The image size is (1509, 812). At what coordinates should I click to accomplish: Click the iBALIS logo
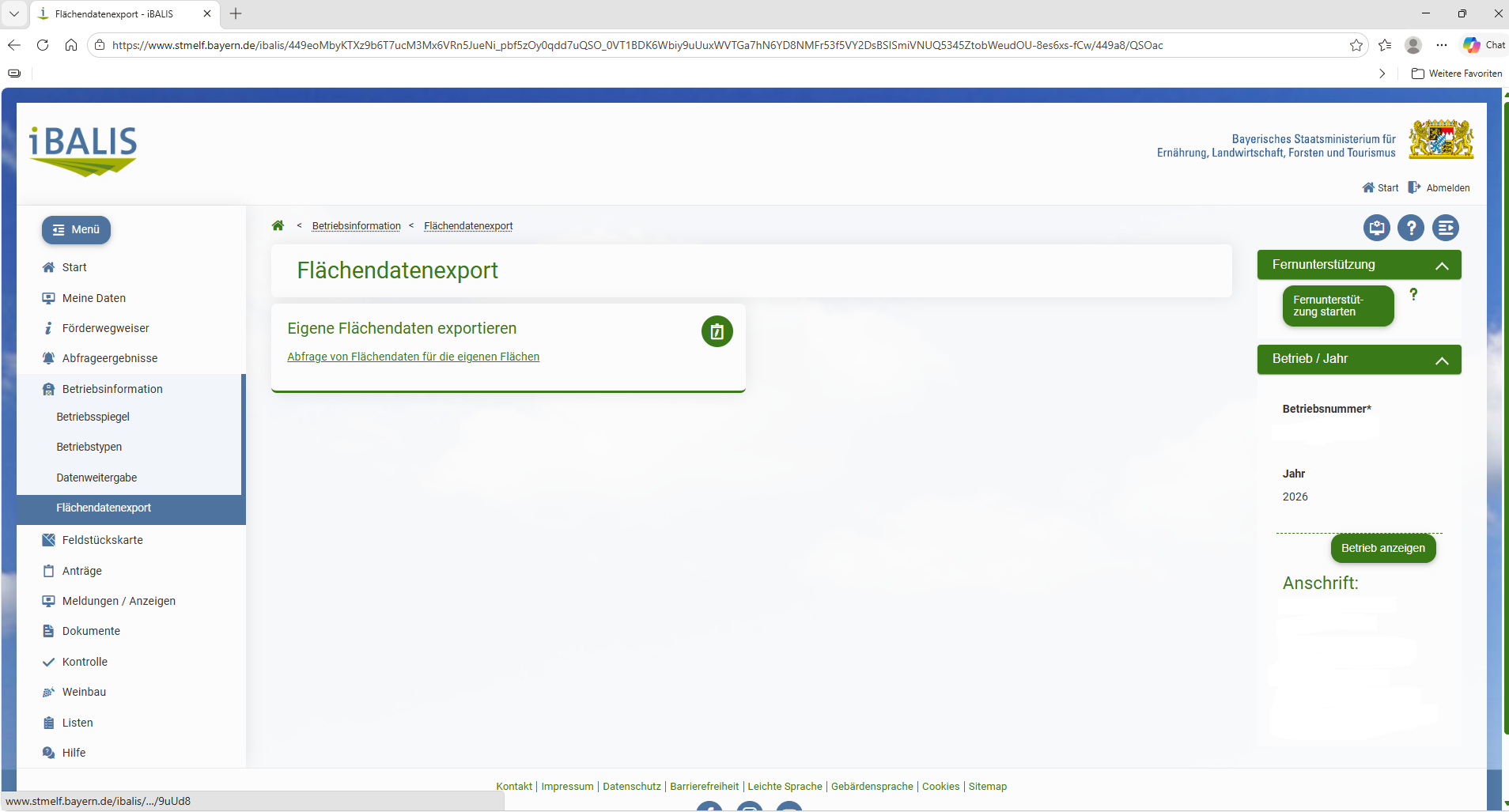click(83, 149)
